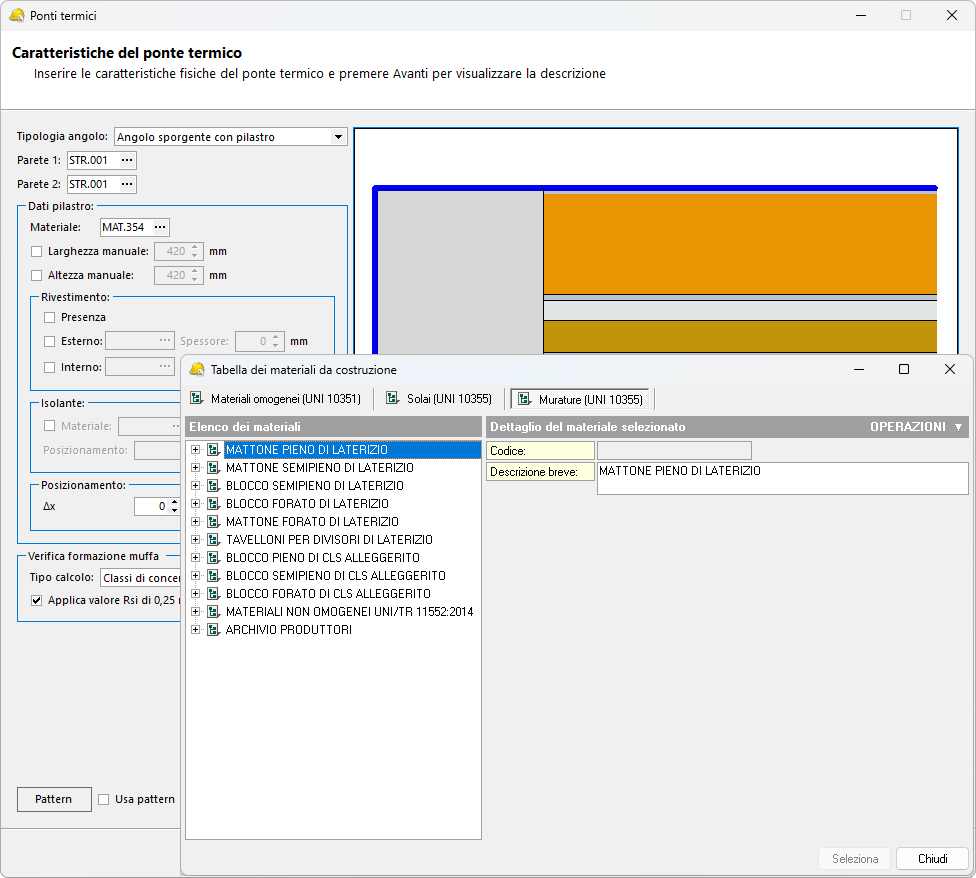Enable the Usa pattern checkbox
This screenshot has width=976, height=878.
point(103,799)
